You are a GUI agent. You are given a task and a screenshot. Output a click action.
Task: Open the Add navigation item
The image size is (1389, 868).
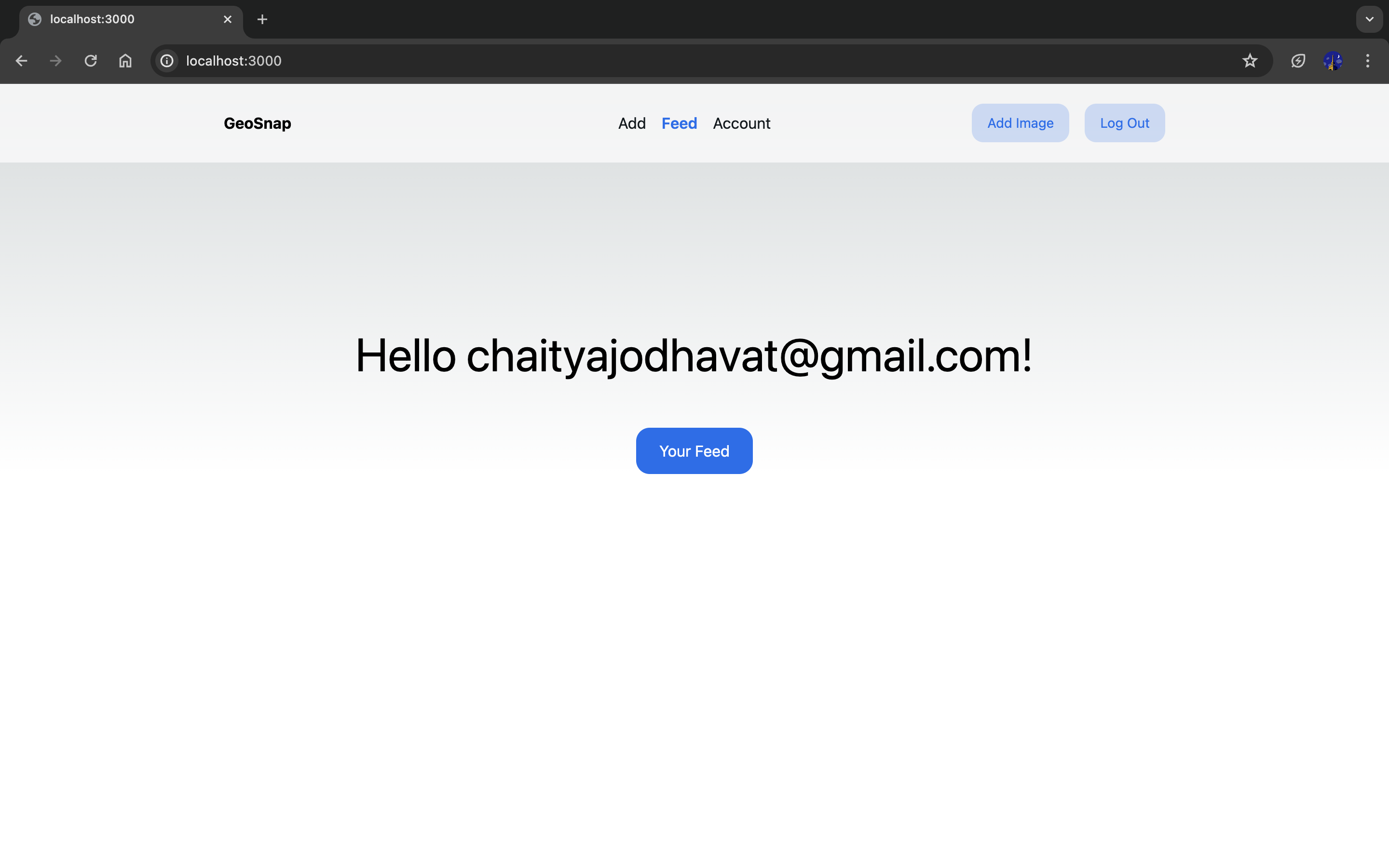tap(632, 123)
